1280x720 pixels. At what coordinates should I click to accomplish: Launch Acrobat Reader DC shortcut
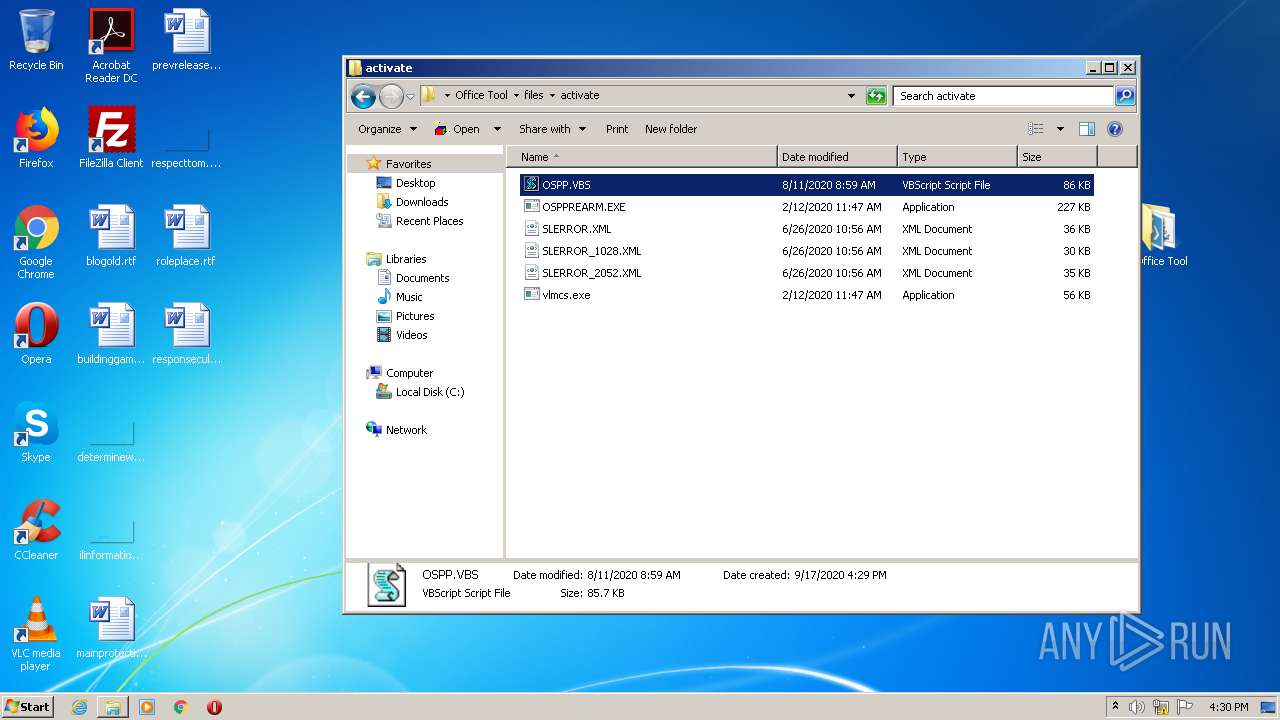click(x=111, y=46)
